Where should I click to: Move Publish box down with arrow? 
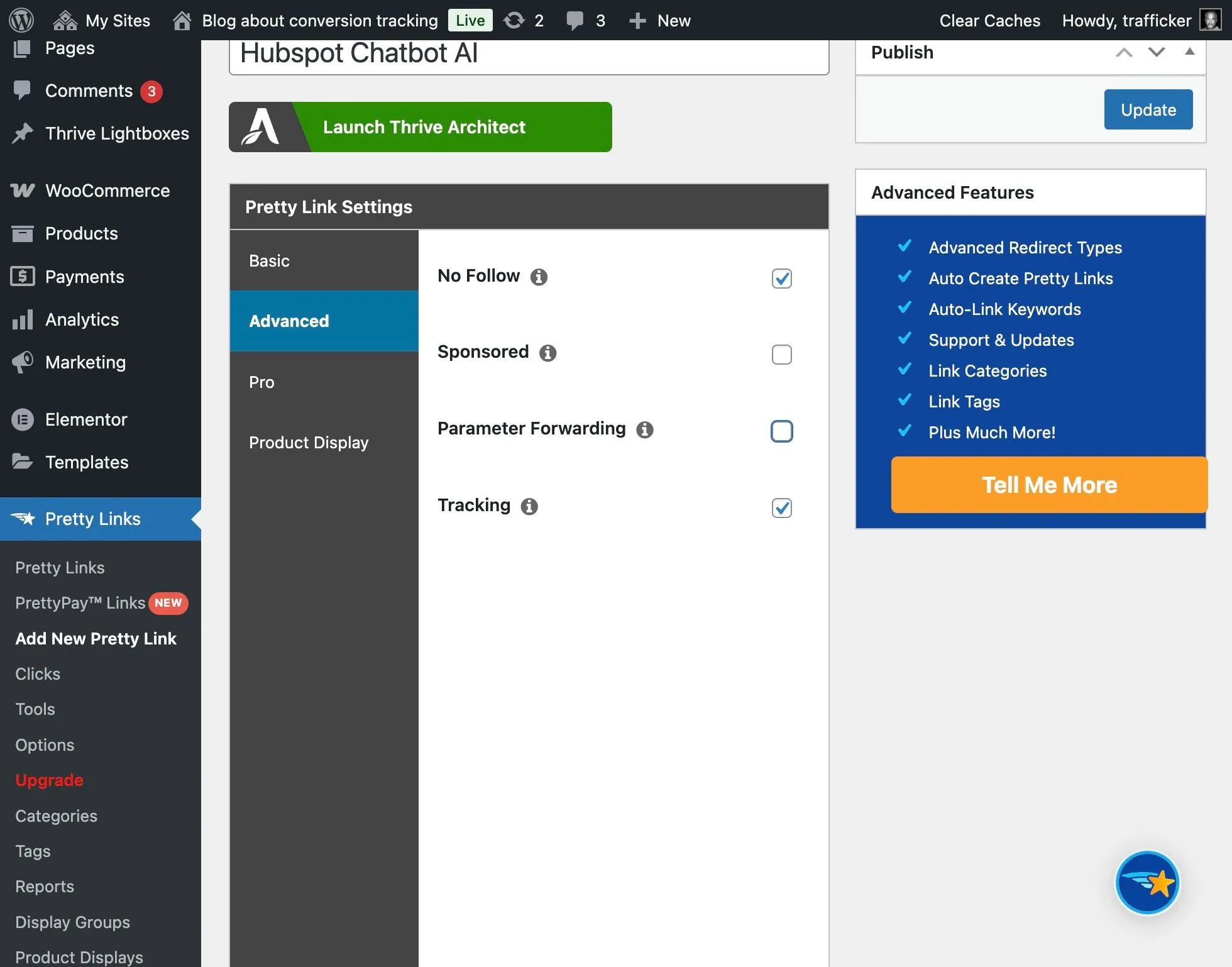[1157, 53]
